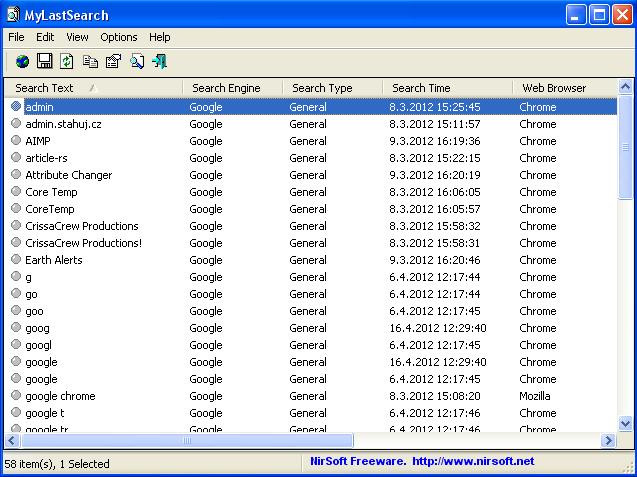Refresh the search list with the green arrows icon

point(67,61)
